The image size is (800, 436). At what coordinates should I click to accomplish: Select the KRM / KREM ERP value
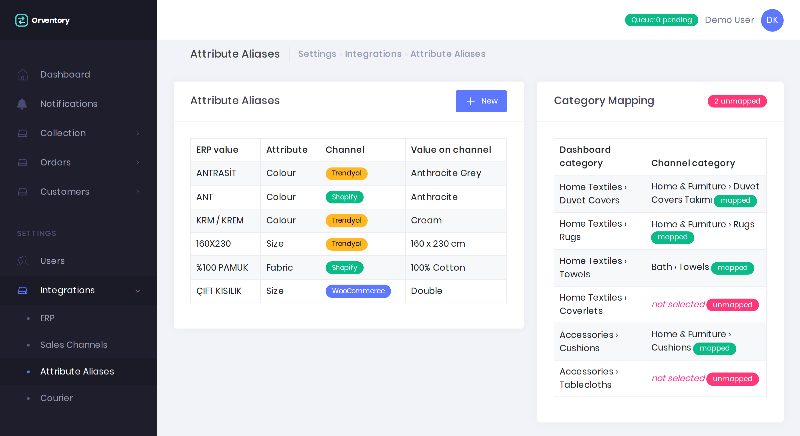[x=220, y=220]
